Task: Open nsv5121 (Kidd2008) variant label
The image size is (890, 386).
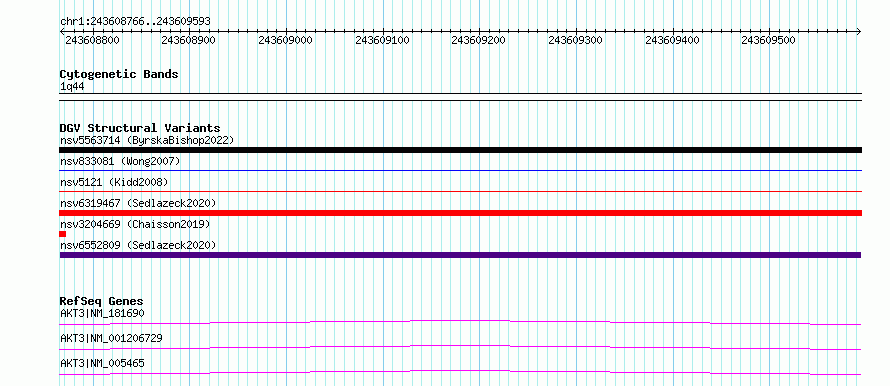Action: (114, 182)
